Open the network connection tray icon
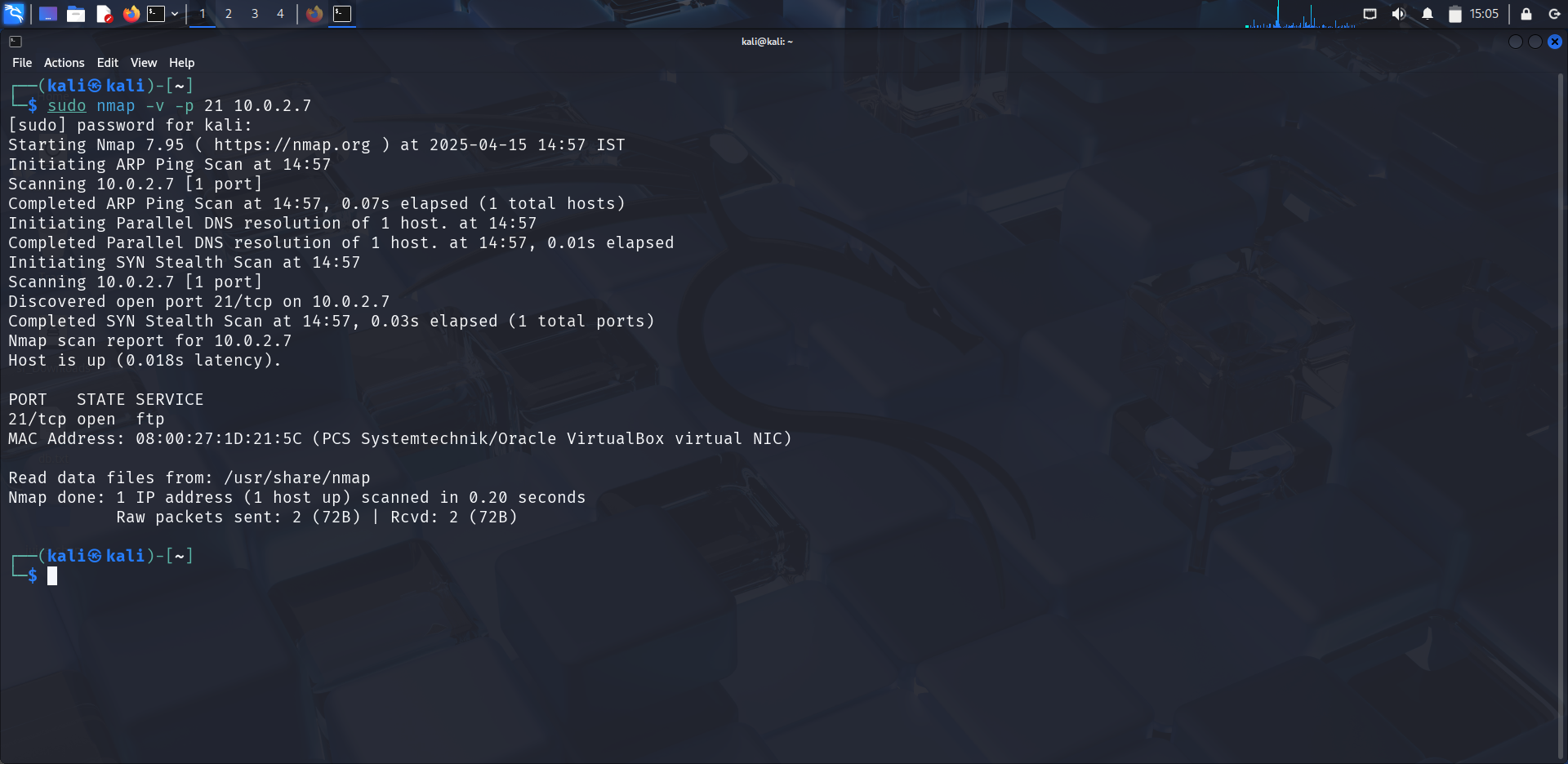 coord(1370,14)
